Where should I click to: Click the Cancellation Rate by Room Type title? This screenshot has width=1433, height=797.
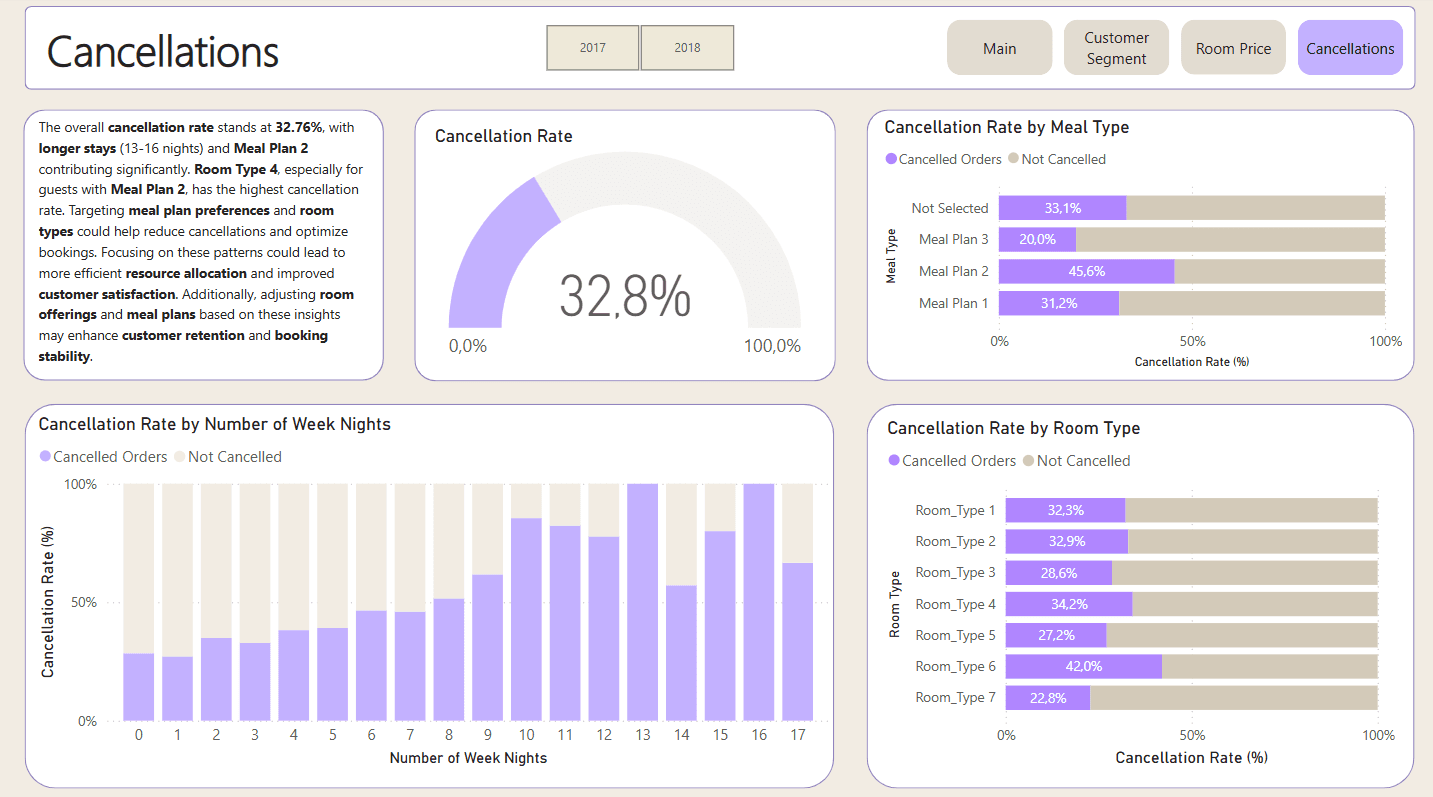[1013, 428]
